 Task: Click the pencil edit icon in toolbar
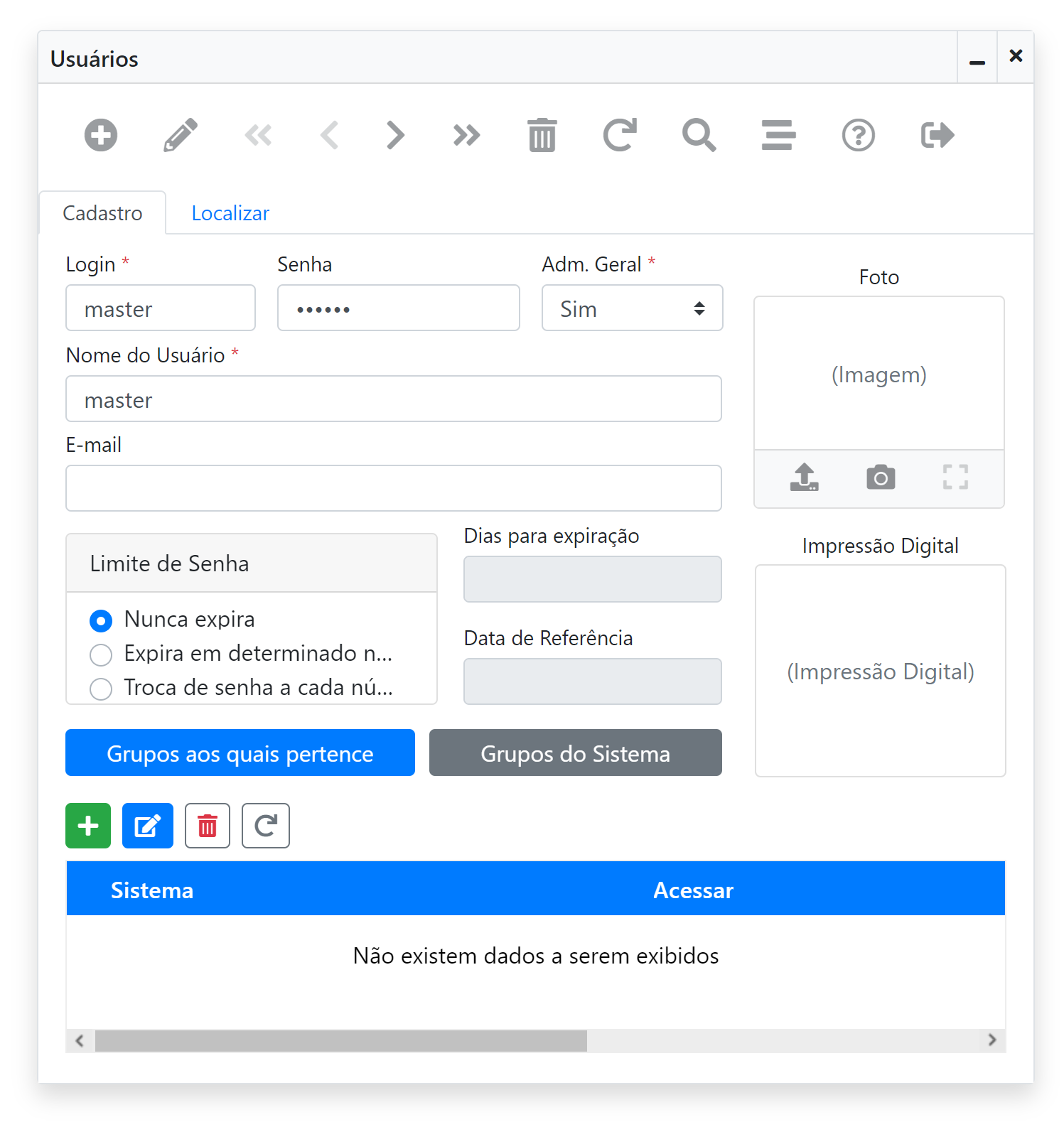pyautogui.click(x=180, y=135)
